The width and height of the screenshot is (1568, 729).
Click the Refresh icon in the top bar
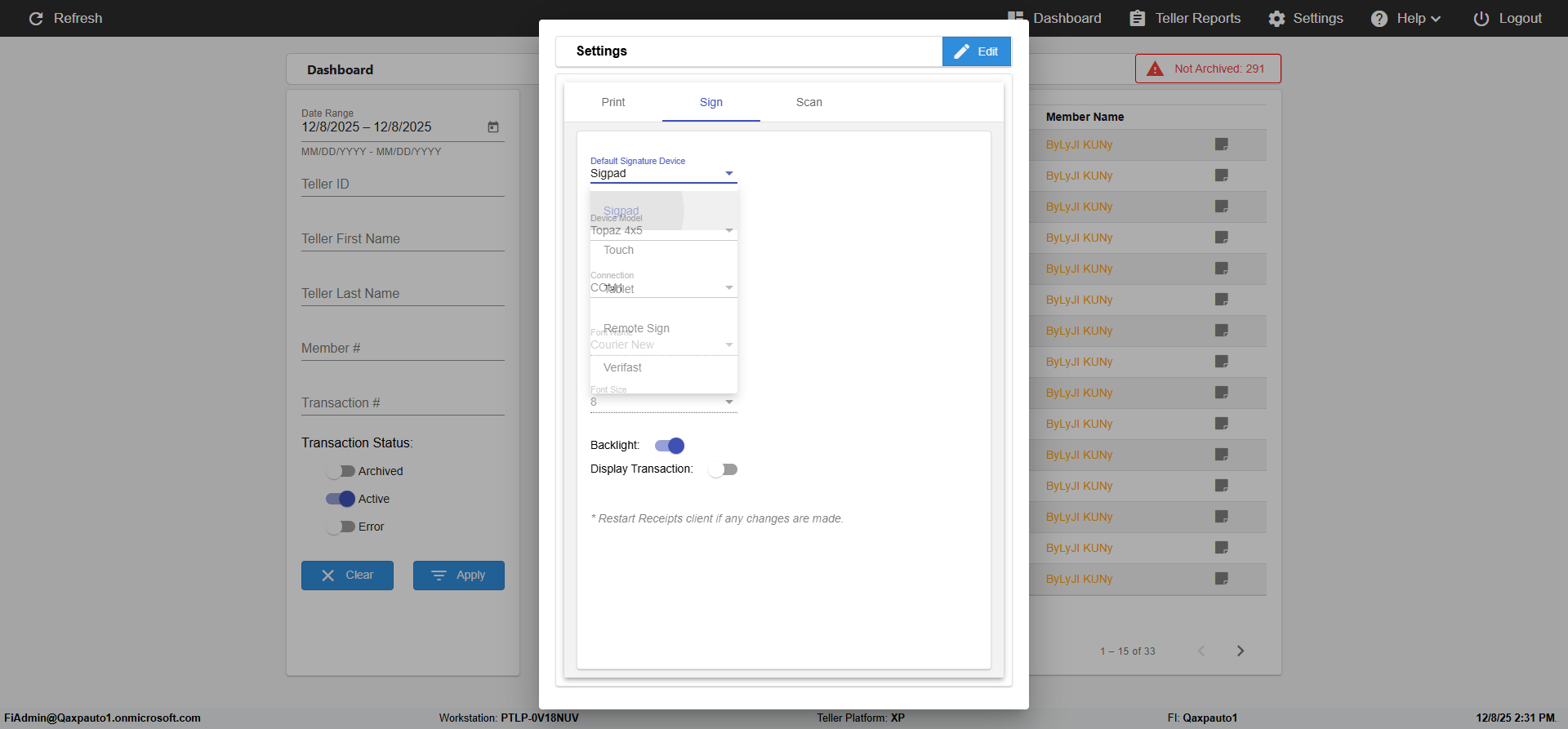coord(36,18)
